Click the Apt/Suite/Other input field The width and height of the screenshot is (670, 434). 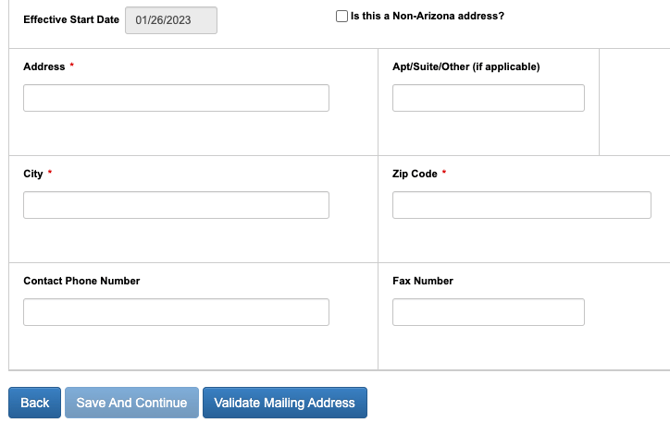point(488,98)
